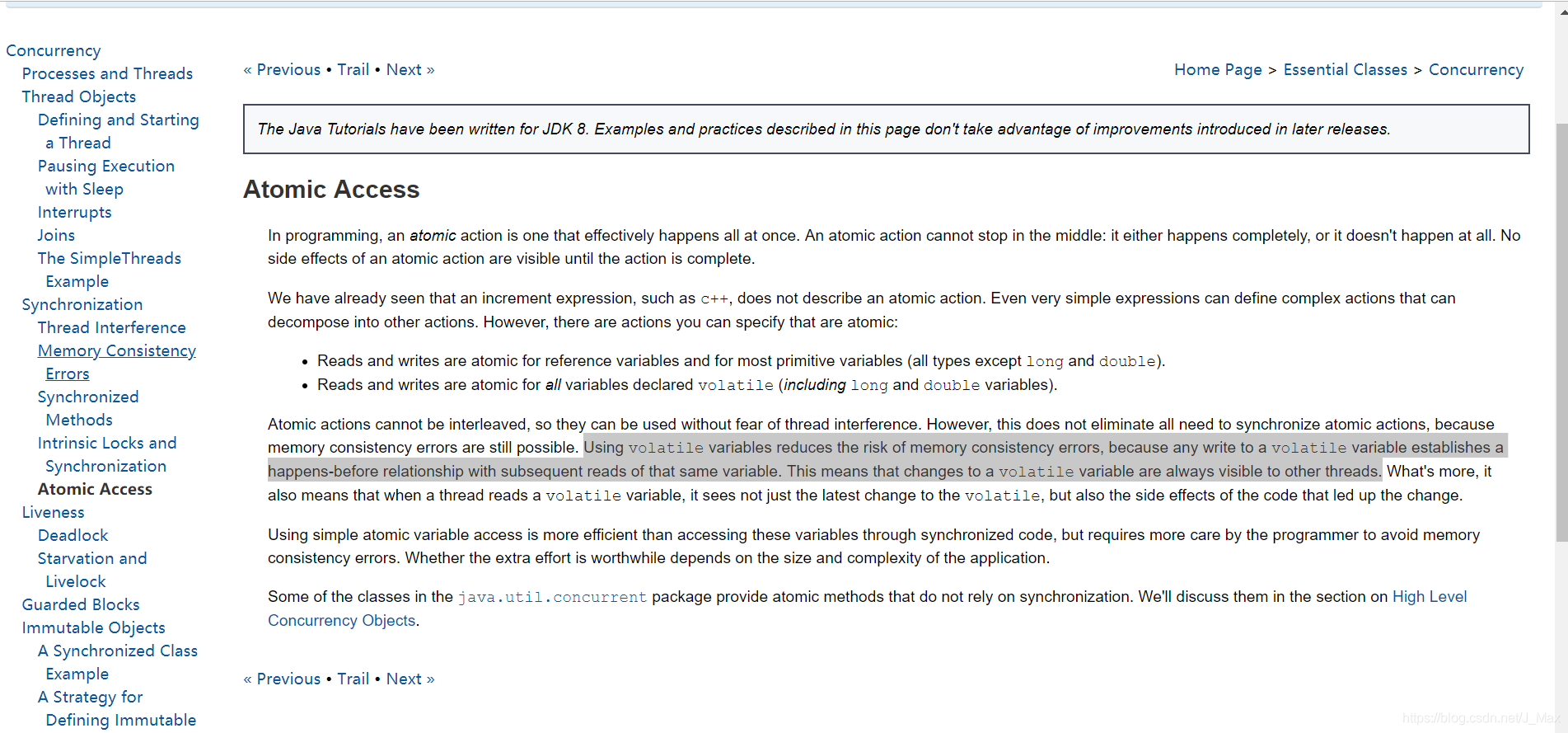Open Pausing Execution with Sleep

point(105,177)
